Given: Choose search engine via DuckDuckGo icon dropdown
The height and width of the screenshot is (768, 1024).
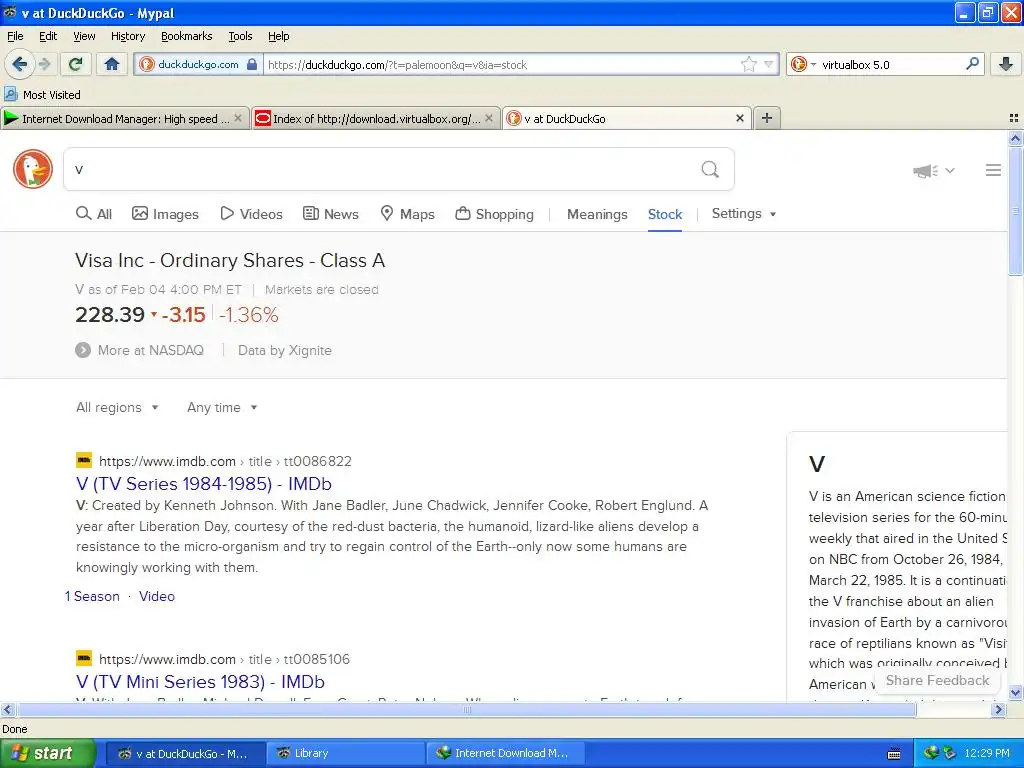Looking at the screenshot, I should 803,64.
